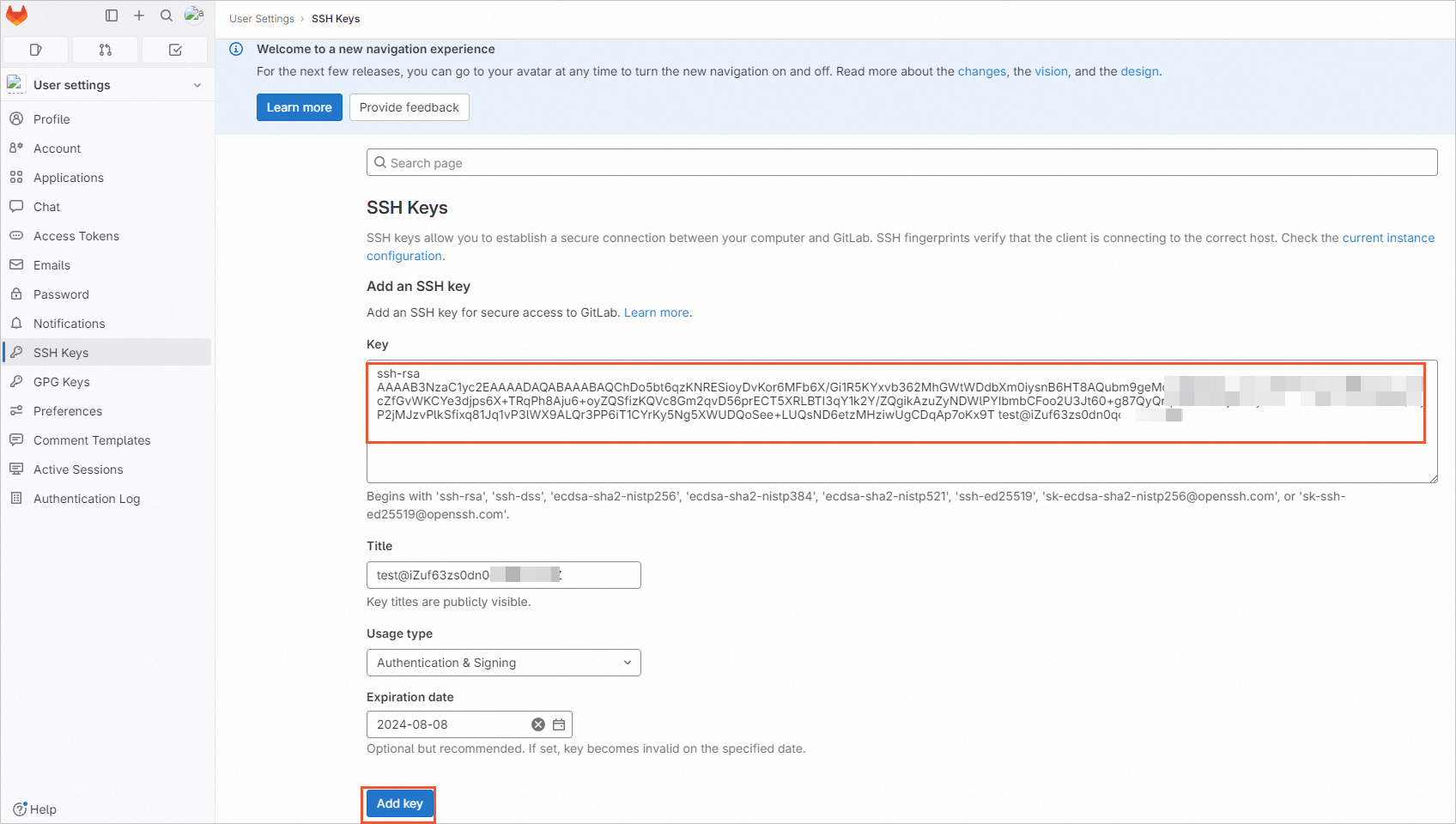Image resolution: width=1456 pixels, height=824 pixels.
Task: Open GPG Keys page
Action: coord(107,381)
